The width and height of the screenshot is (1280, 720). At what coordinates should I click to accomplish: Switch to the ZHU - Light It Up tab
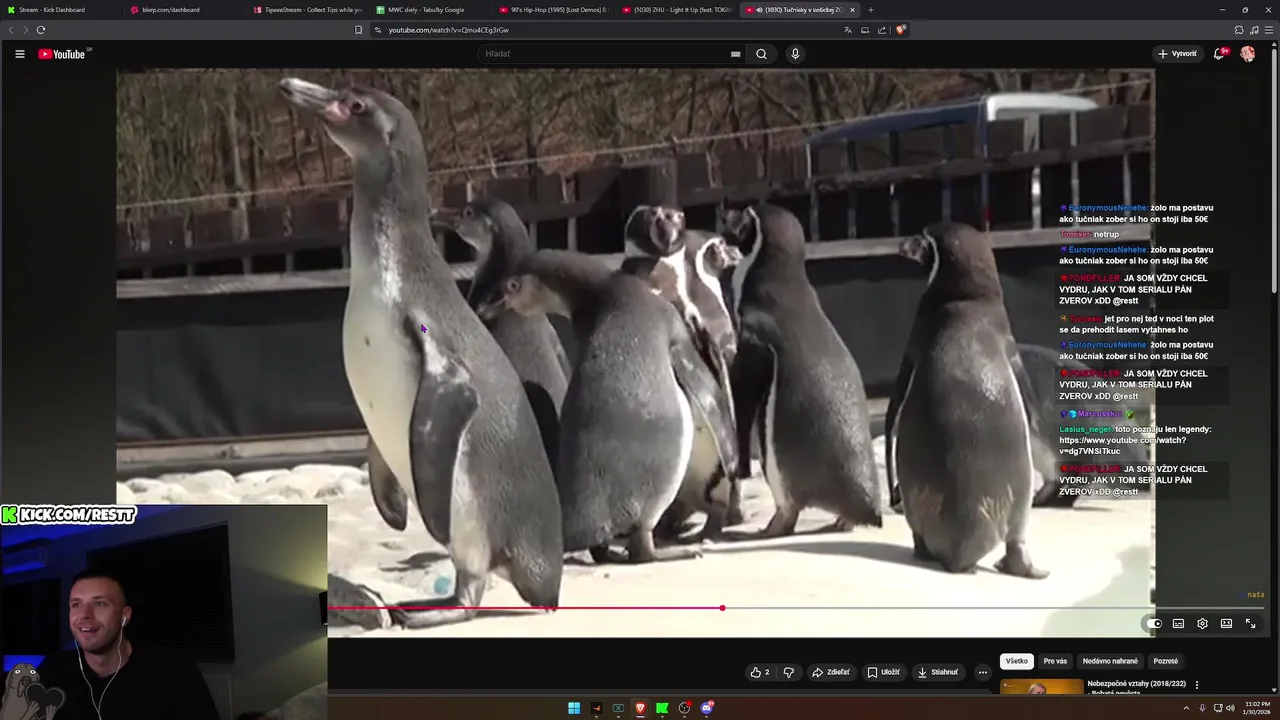675,10
